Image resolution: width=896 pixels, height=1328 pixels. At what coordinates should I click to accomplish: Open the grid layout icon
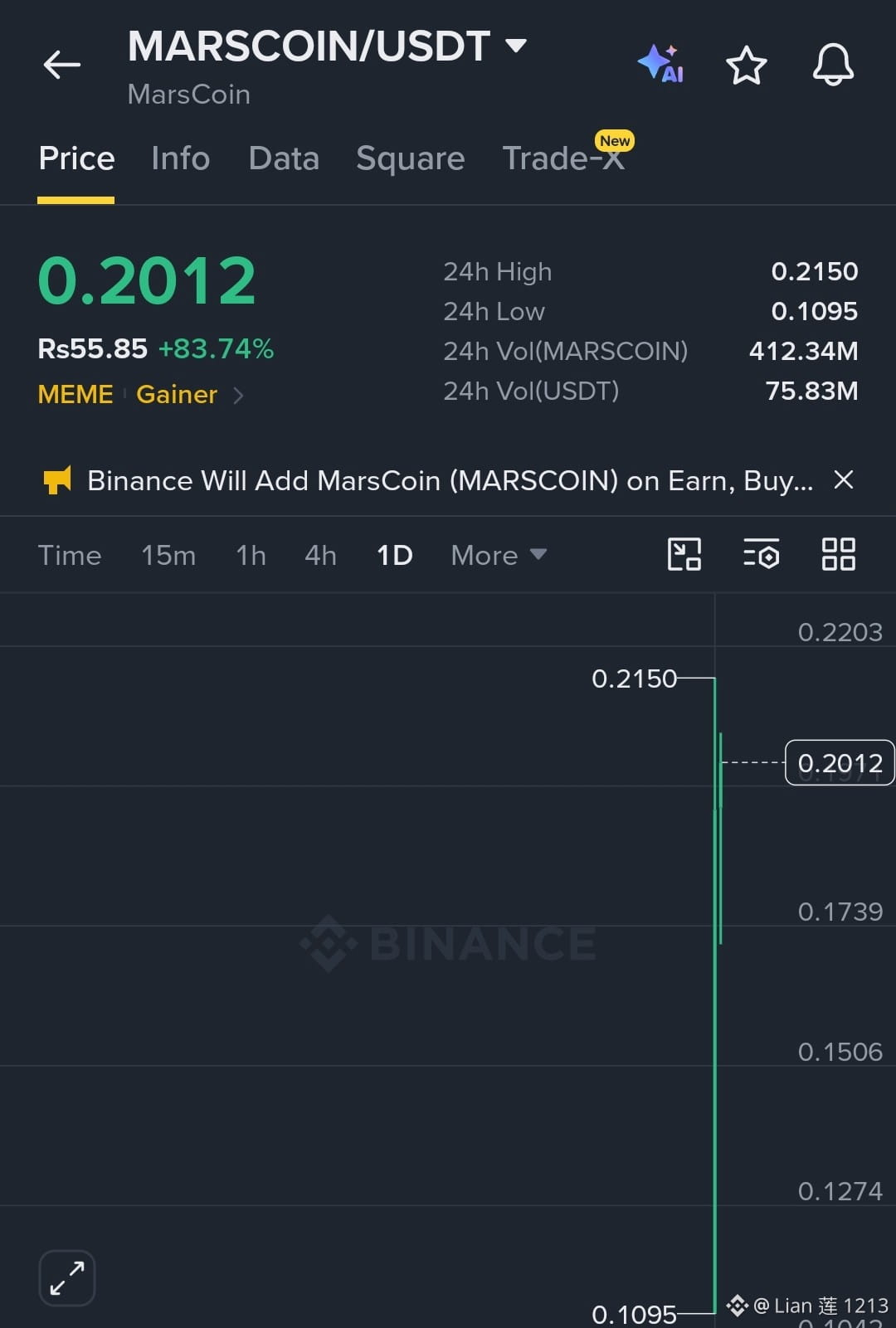[838, 554]
